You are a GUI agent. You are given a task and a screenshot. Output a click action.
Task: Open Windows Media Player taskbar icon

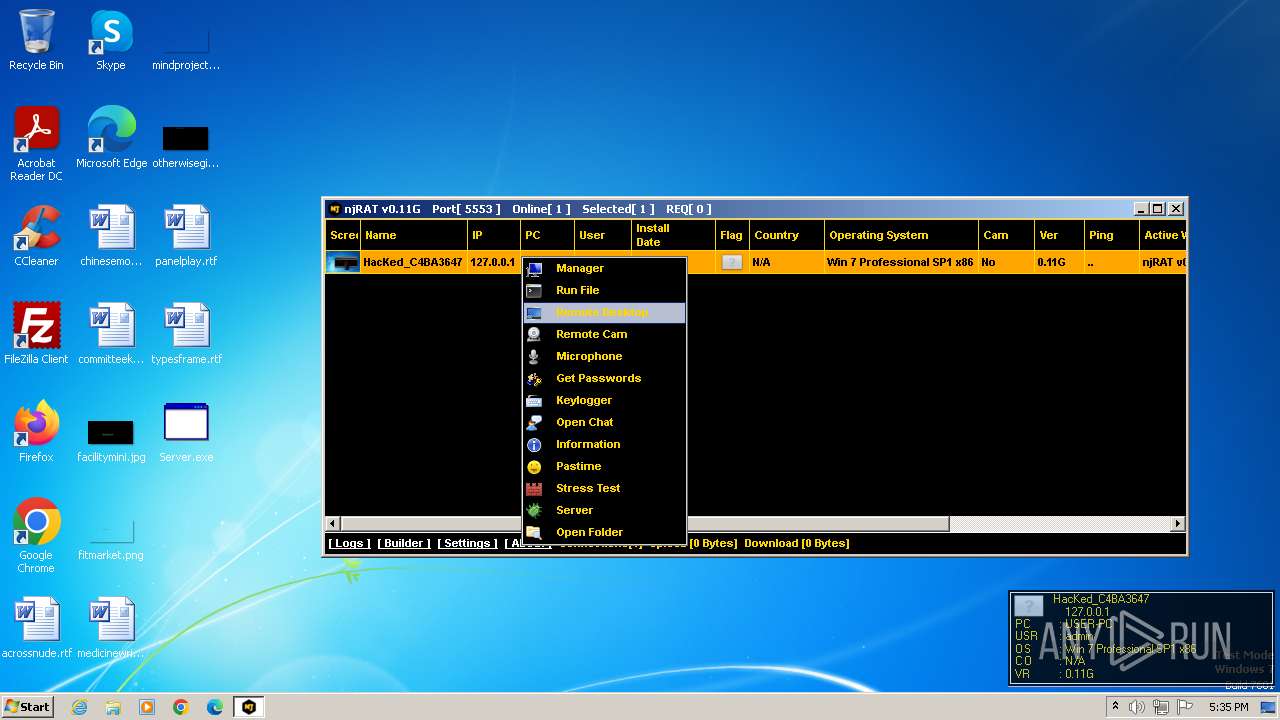(x=147, y=707)
